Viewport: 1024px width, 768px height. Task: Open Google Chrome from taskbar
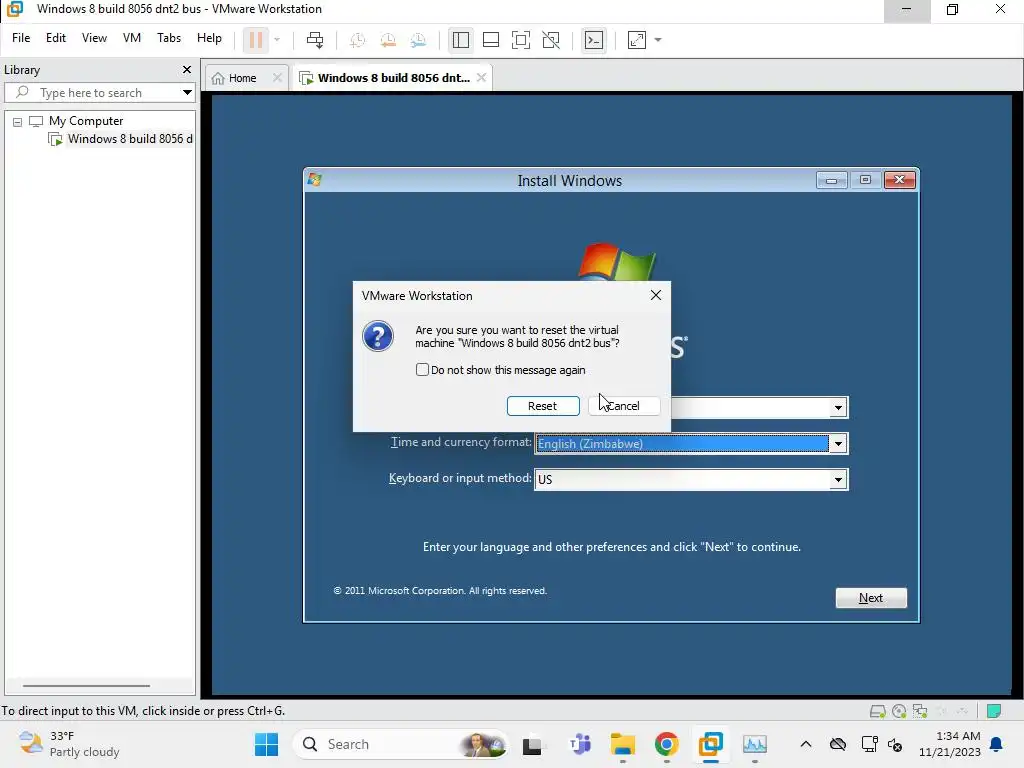[667, 744]
